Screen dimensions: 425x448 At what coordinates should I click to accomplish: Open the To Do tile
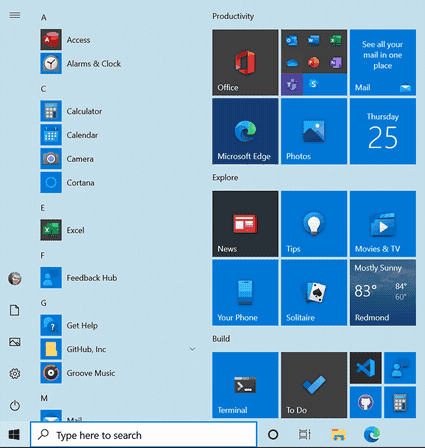314,385
